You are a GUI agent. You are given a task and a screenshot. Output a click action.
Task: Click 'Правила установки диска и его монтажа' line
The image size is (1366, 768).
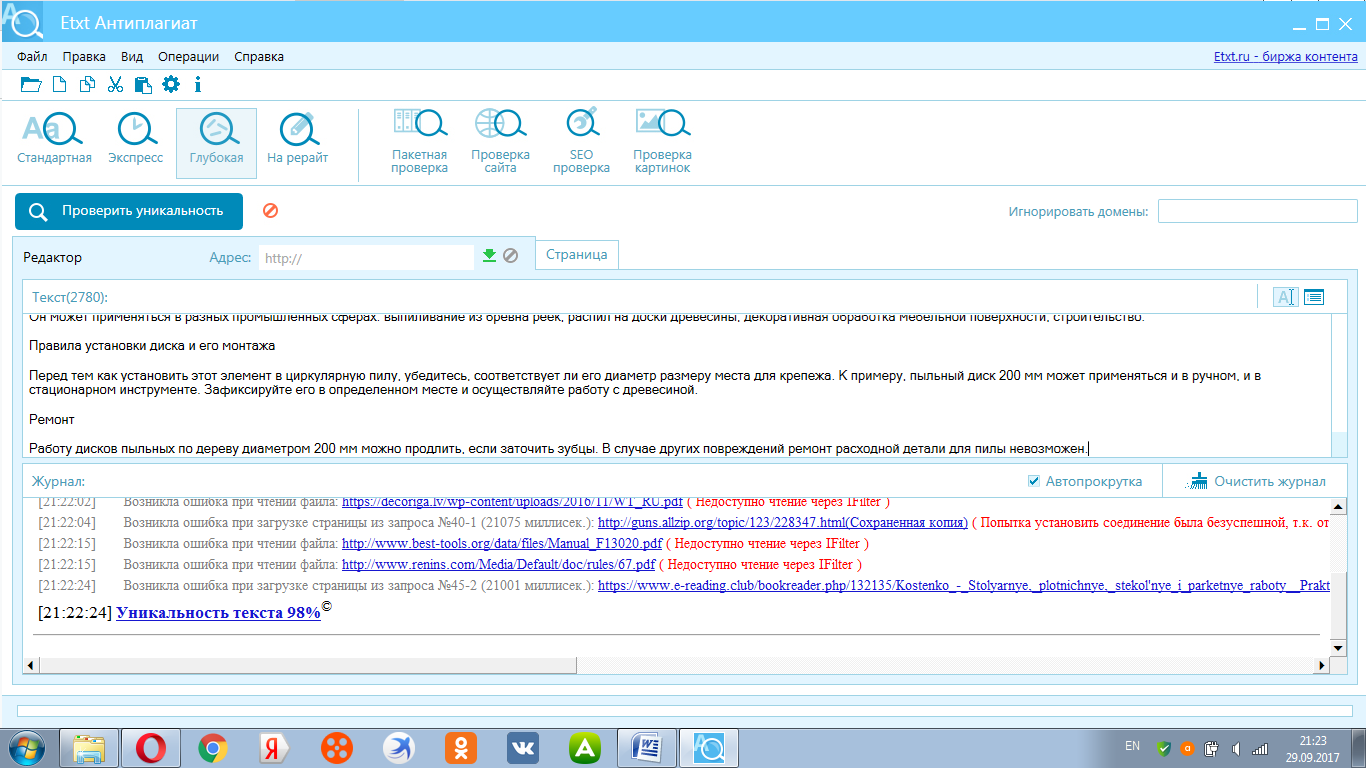pos(152,346)
